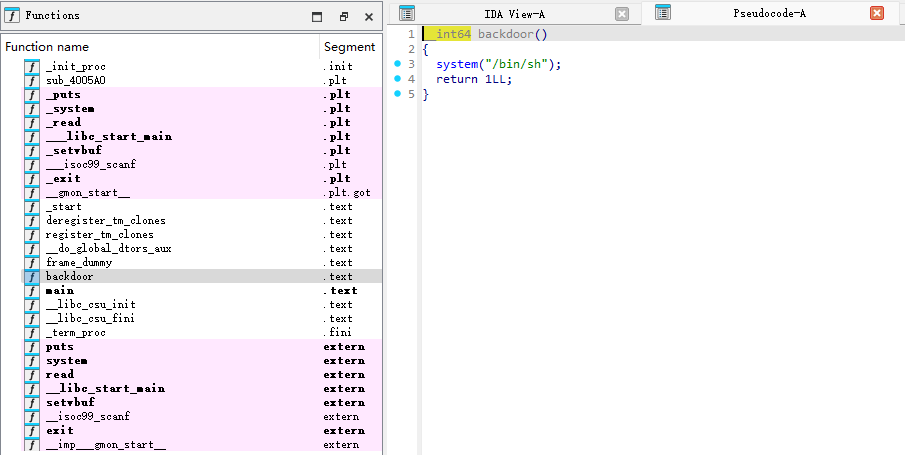
Task: Click the function icon beside _init_proc
Action: (x=32, y=67)
